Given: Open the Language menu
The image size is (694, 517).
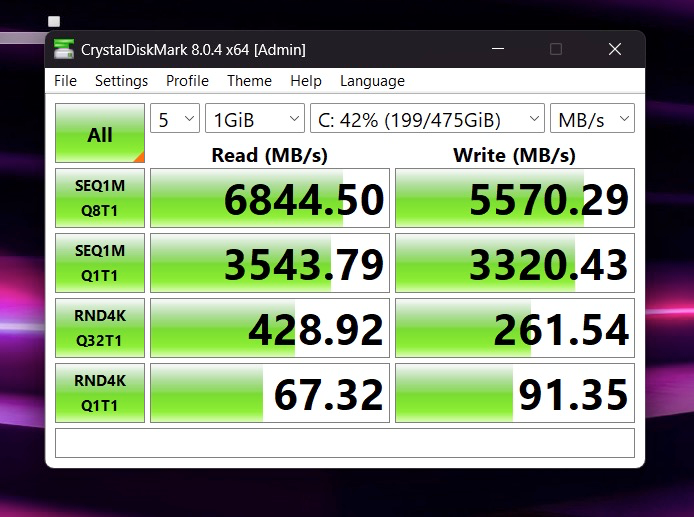Looking at the screenshot, I should pyautogui.click(x=372, y=81).
